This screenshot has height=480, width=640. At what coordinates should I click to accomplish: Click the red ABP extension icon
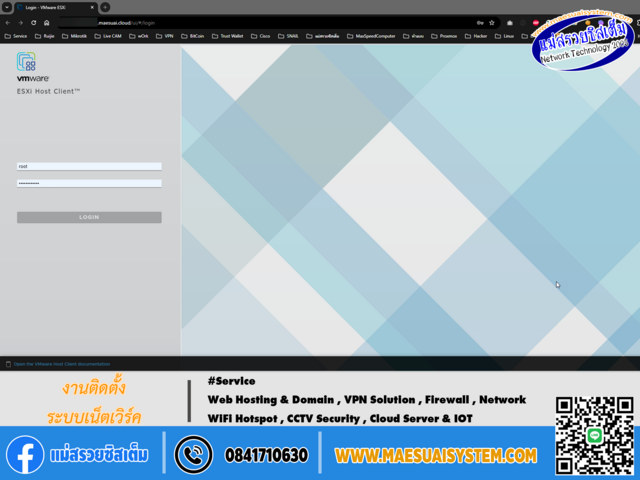point(536,23)
